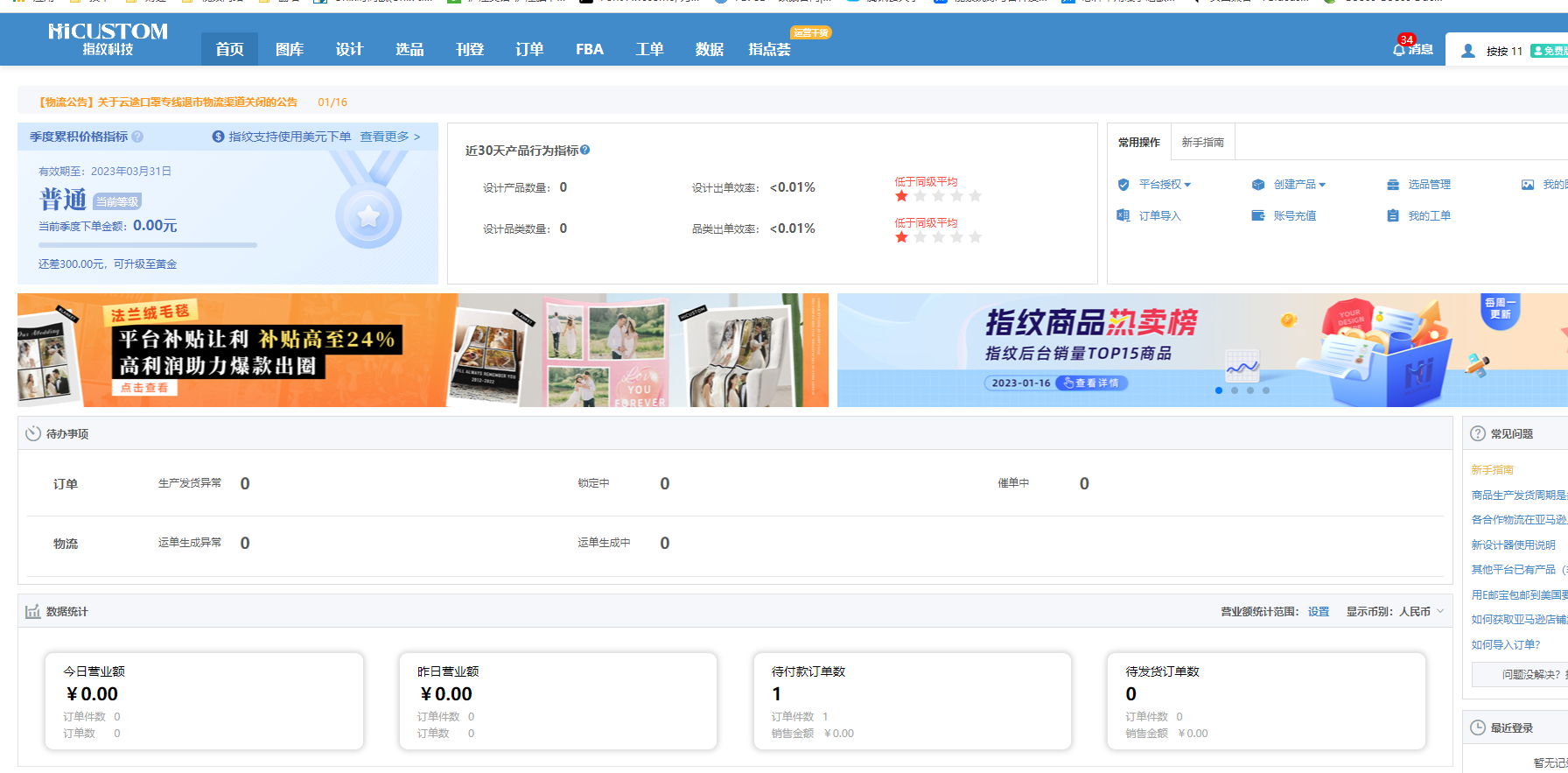The image size is (1568, 773).
Task: Click the 品类出单效率 star rating
Action: click(x=938, y=237)
